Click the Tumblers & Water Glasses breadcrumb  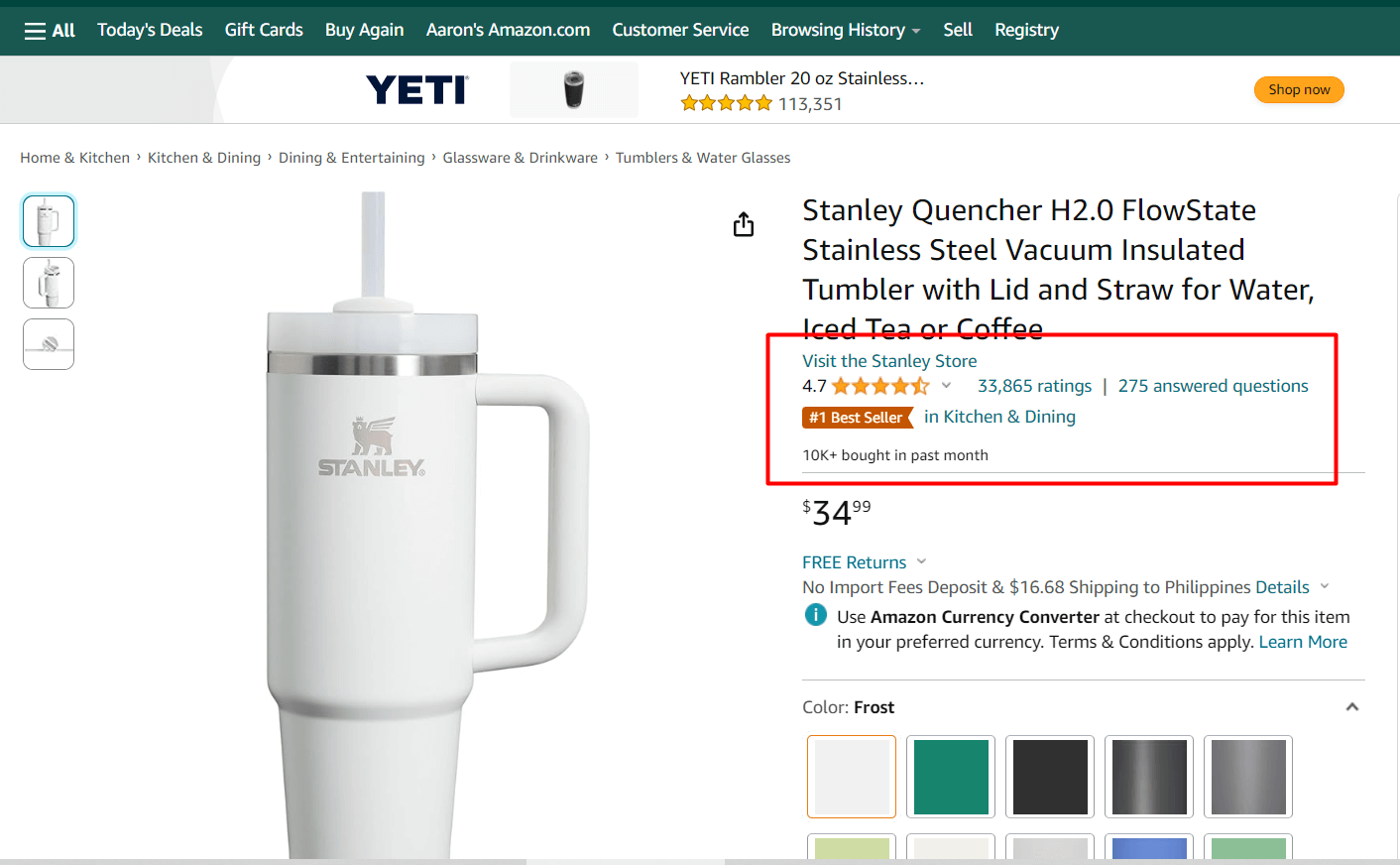pyautogui.click(x=703, y=158)
